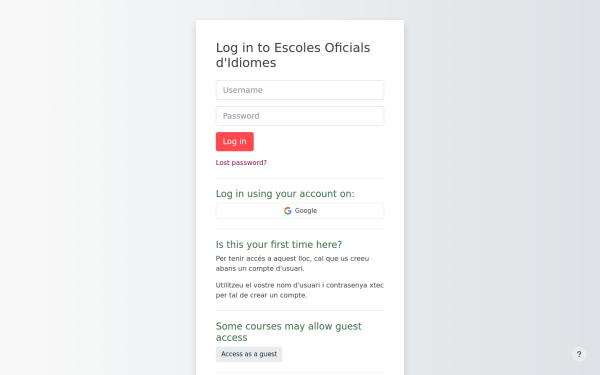600x375 pixels.
Task: Click the question mark help icon
Action: [579, 354]
